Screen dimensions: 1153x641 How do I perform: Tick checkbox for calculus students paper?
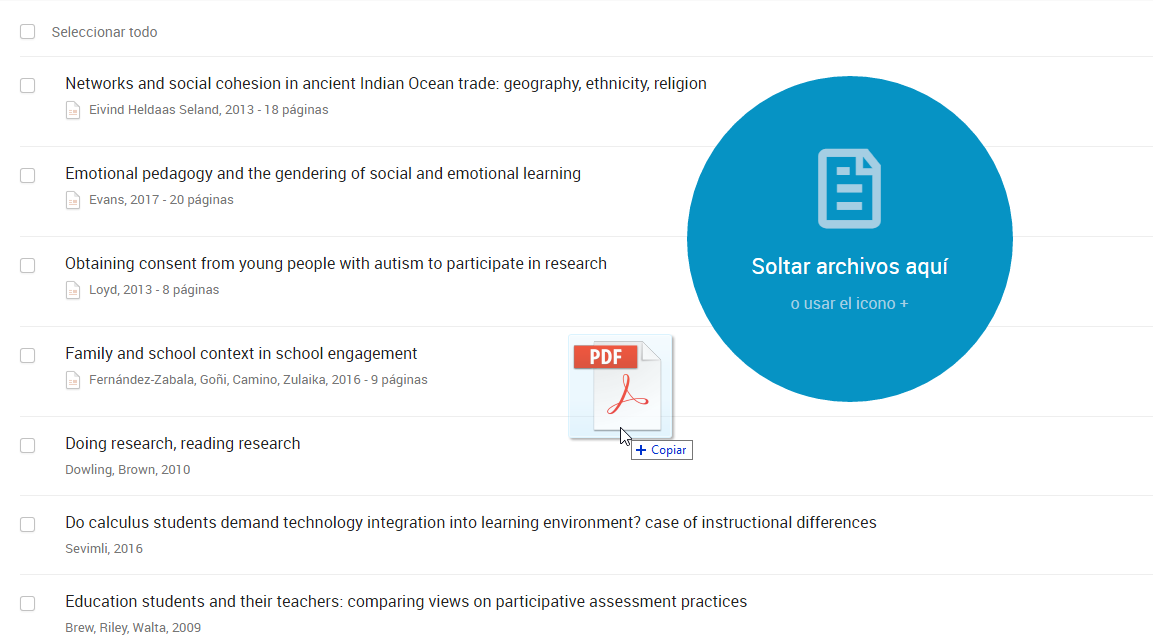pyautogui.click(x=28, y=525)
